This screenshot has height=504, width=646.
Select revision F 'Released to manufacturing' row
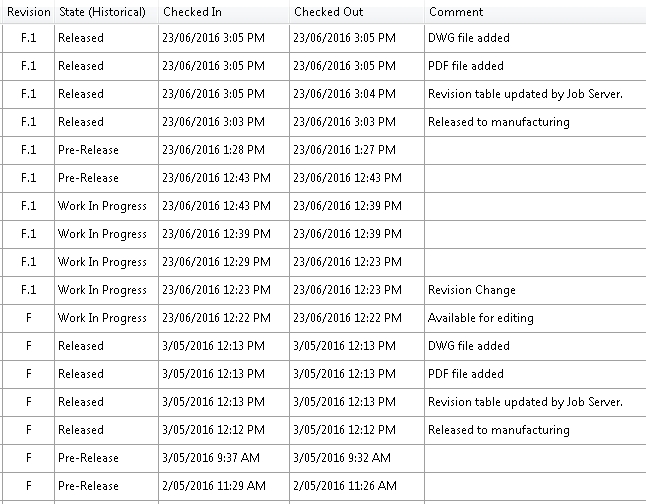(324, 430)
